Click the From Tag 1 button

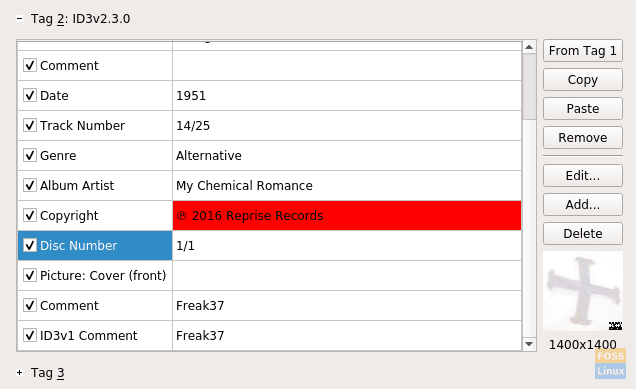tap(582, 51)
